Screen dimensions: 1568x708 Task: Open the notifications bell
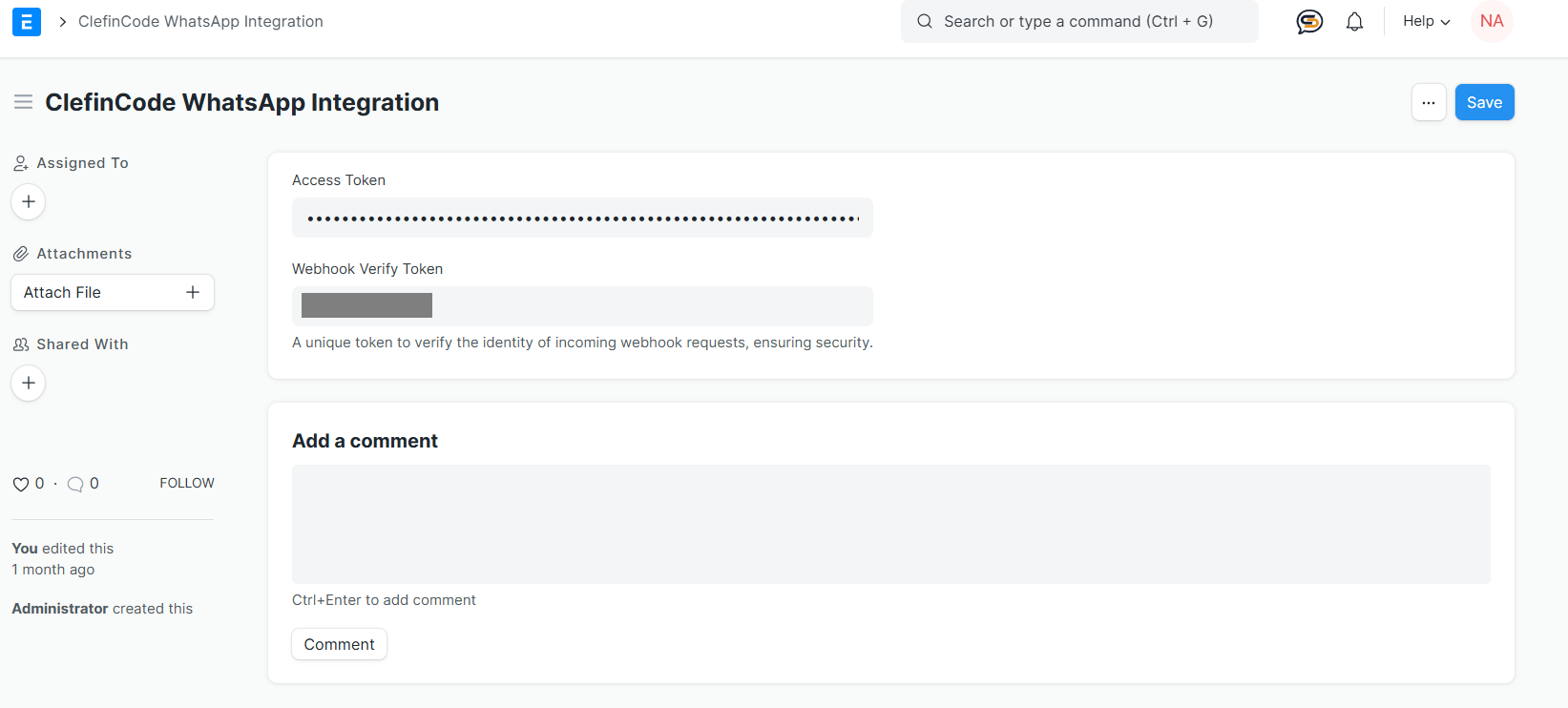1354,21
